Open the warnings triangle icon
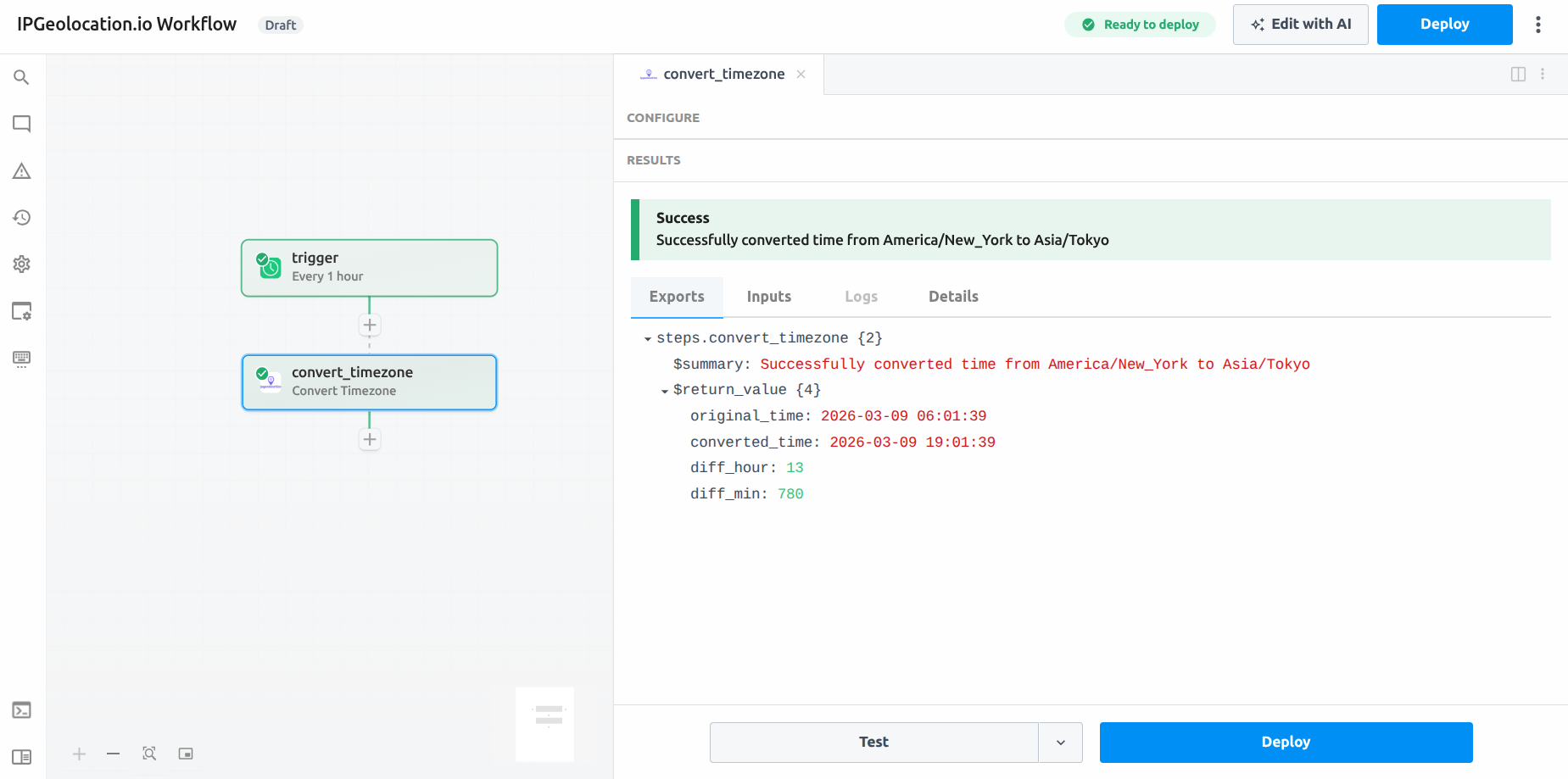Viewport: 1568px width, 779px height. (x=22, y=171)
